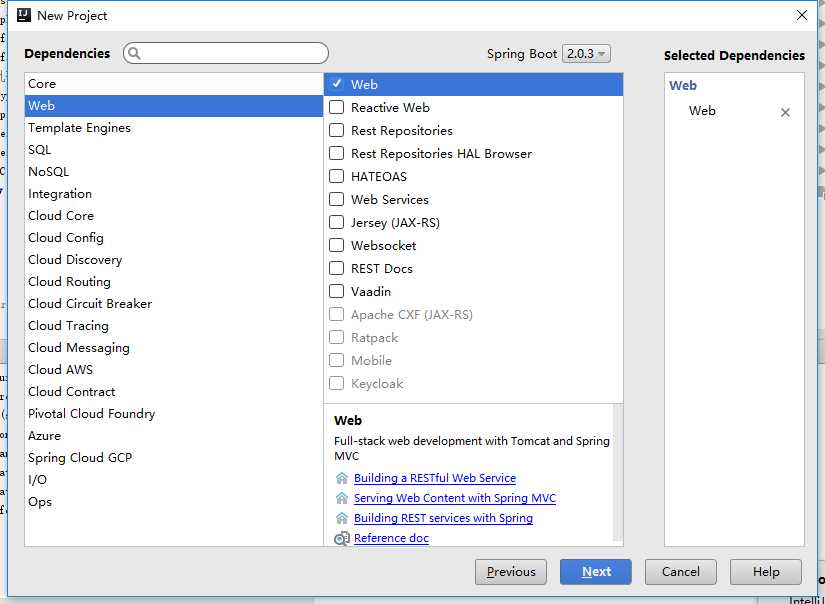Select the Cloud Contract category
The image size is (825, 604).
click(174, 392)
